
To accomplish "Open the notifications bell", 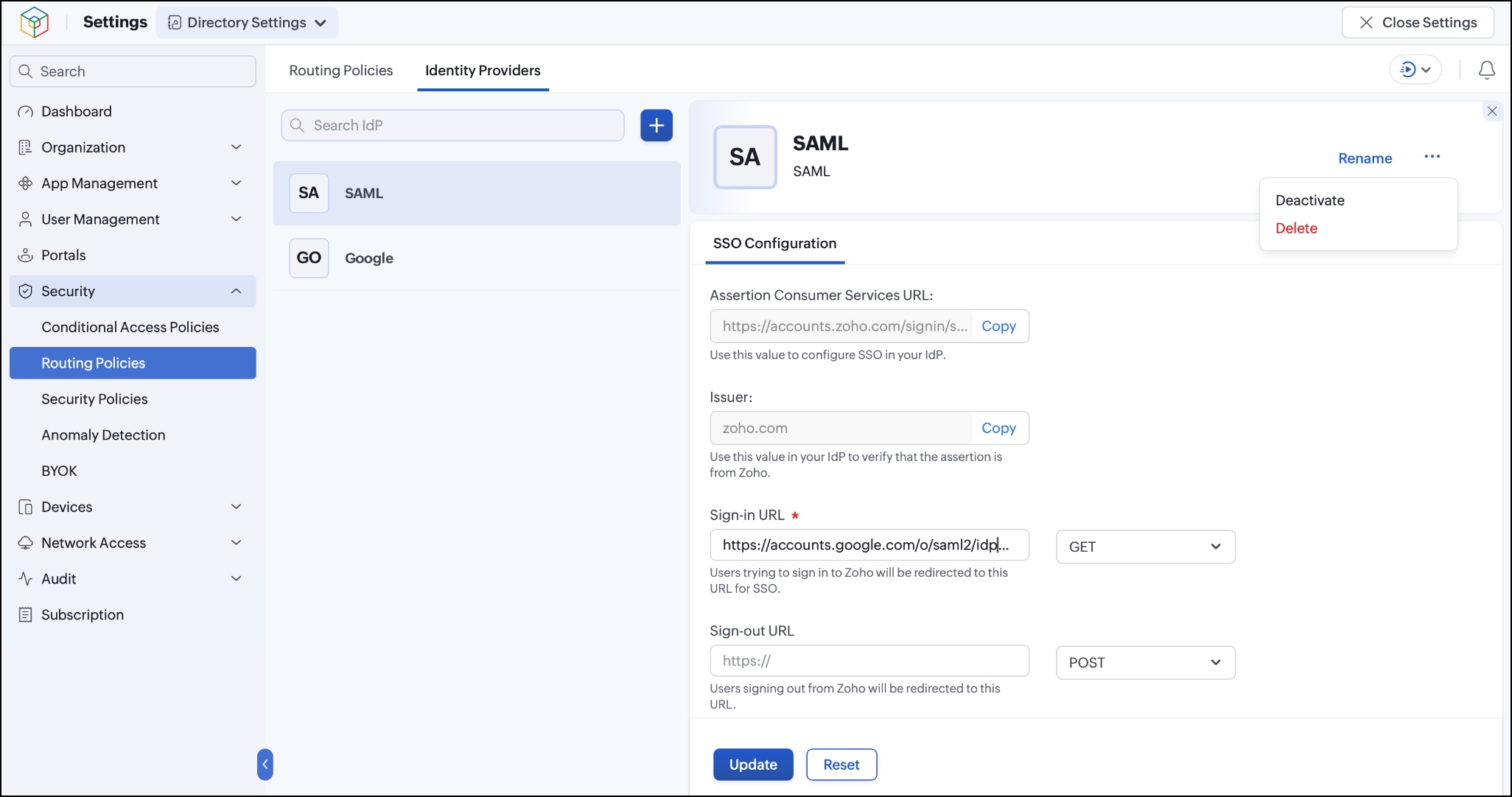I will (x=1487, y=70).
